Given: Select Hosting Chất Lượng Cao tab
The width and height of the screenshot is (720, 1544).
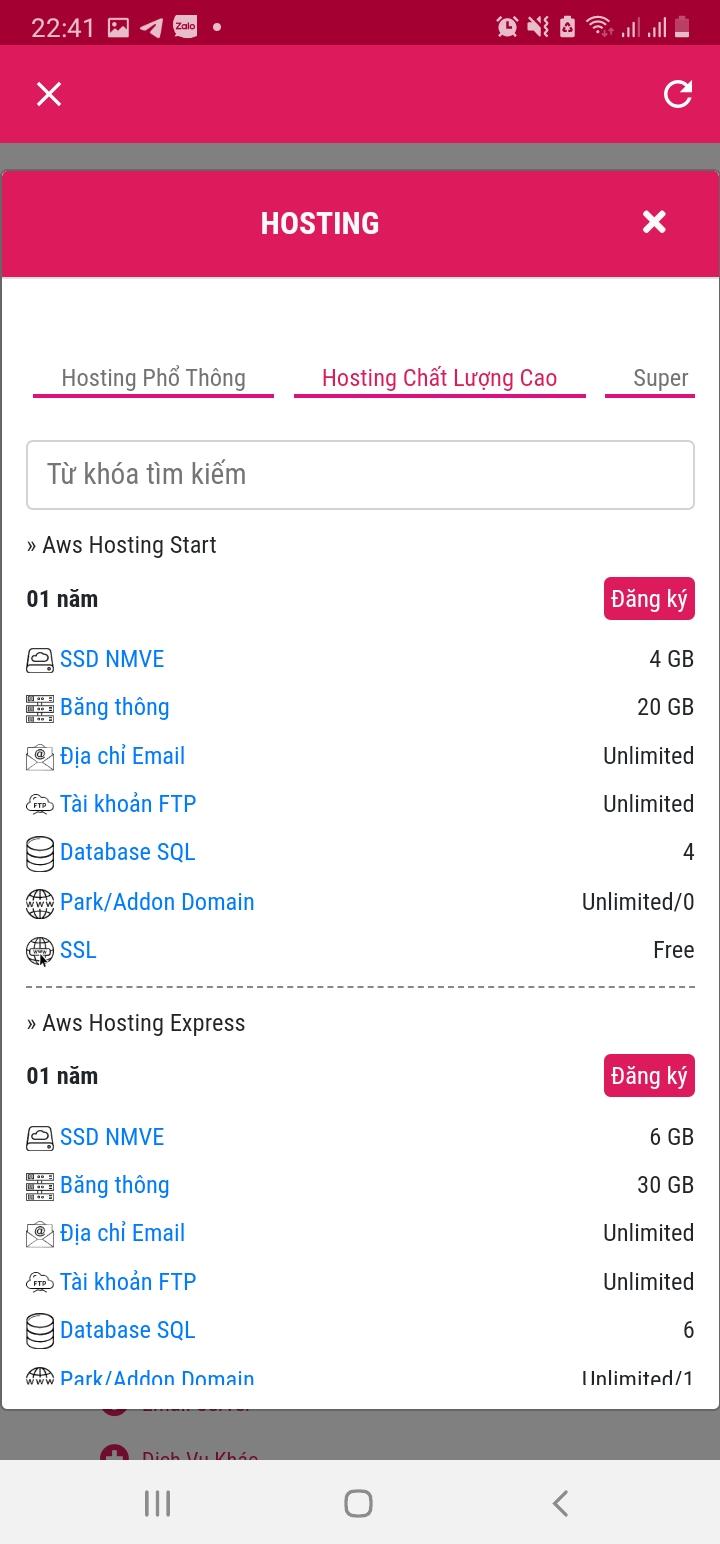Looking at the screenshot, I should [x=439, y=378].
